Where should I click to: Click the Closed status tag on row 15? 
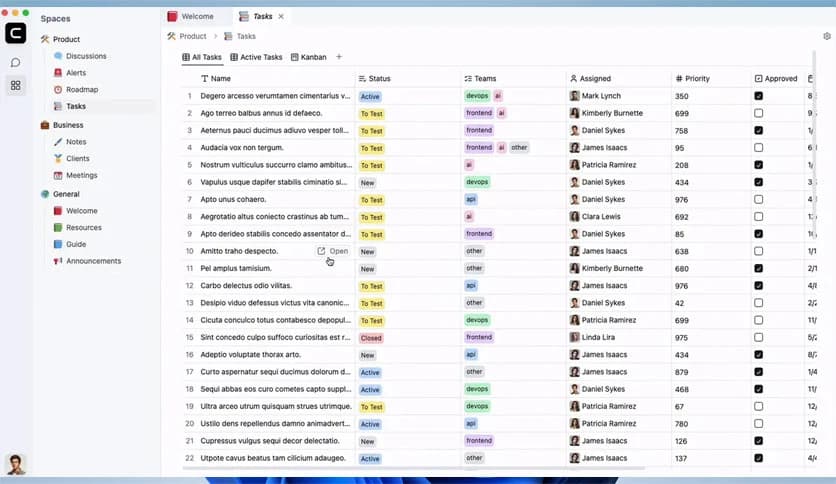tap(371, 338)
